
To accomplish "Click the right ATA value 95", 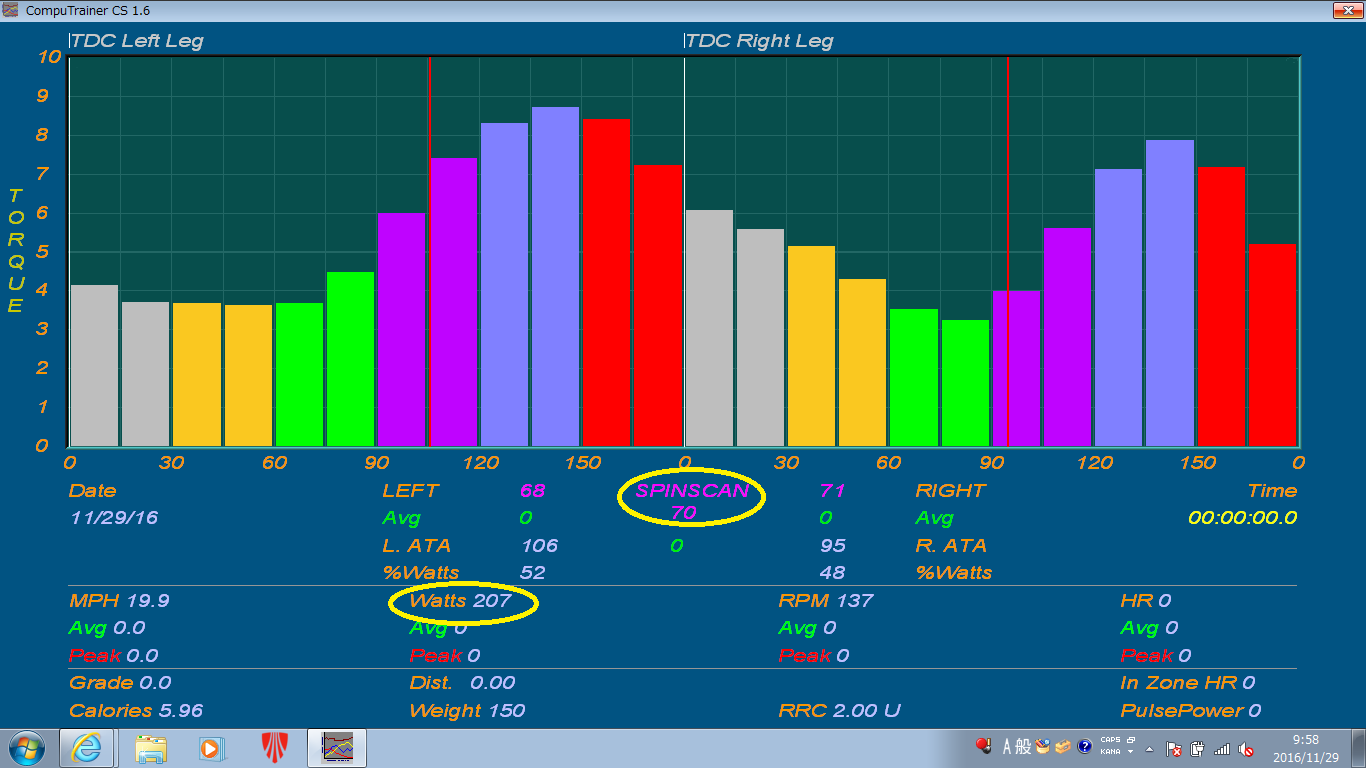I will click(x=832, y=545).
